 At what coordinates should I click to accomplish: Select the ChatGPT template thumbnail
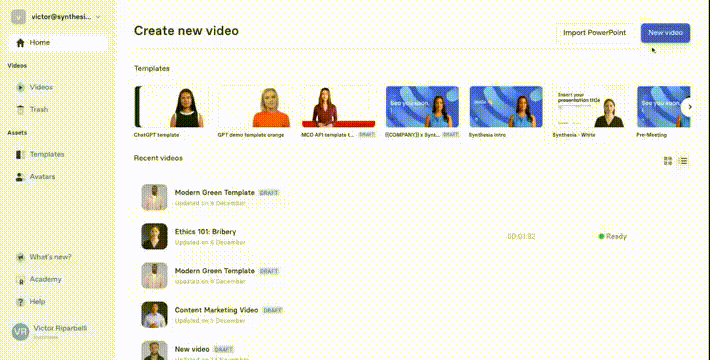click(x=171, y=107)
